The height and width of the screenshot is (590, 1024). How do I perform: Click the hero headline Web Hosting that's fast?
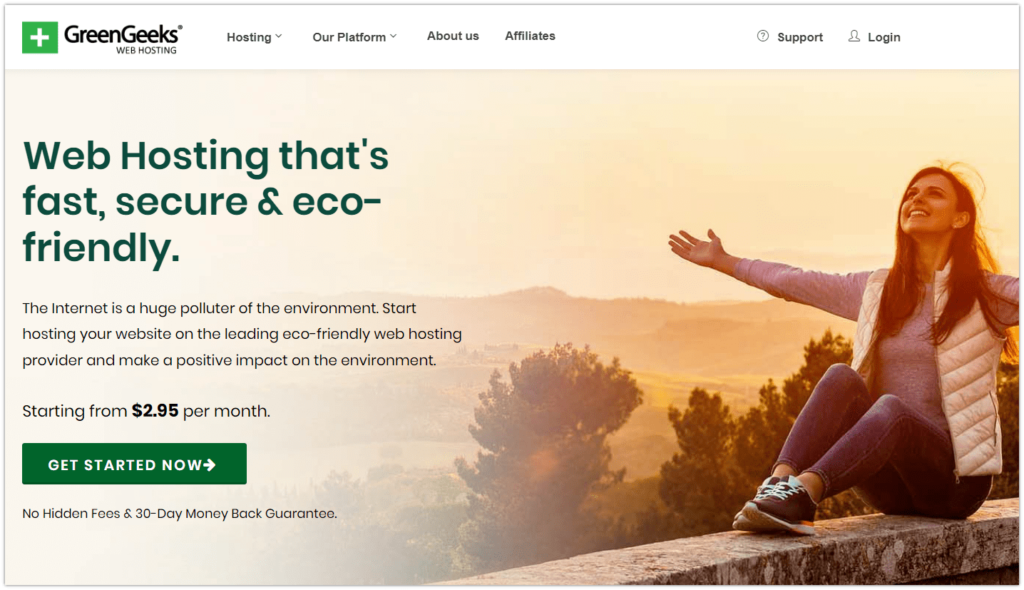point(206,202)
